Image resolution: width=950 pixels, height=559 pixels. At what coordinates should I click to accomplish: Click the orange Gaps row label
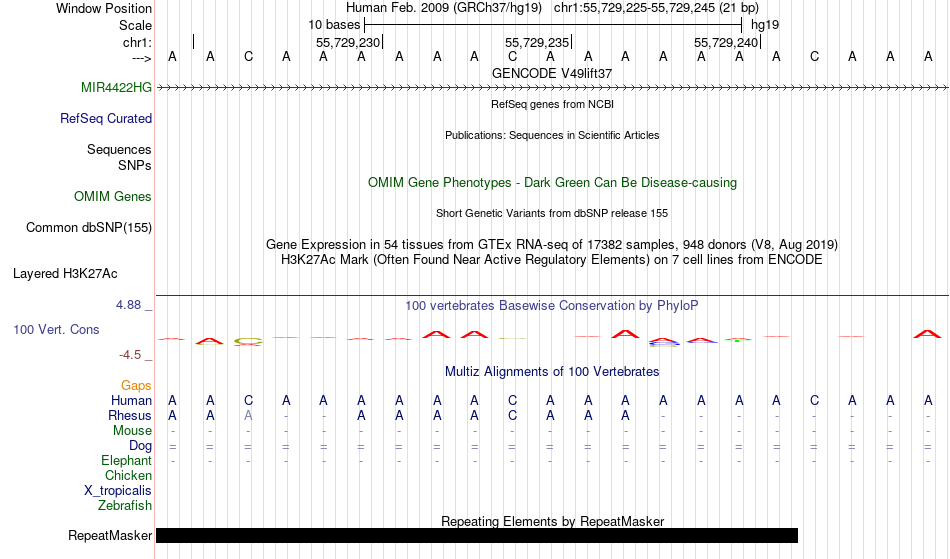[136, 385]
